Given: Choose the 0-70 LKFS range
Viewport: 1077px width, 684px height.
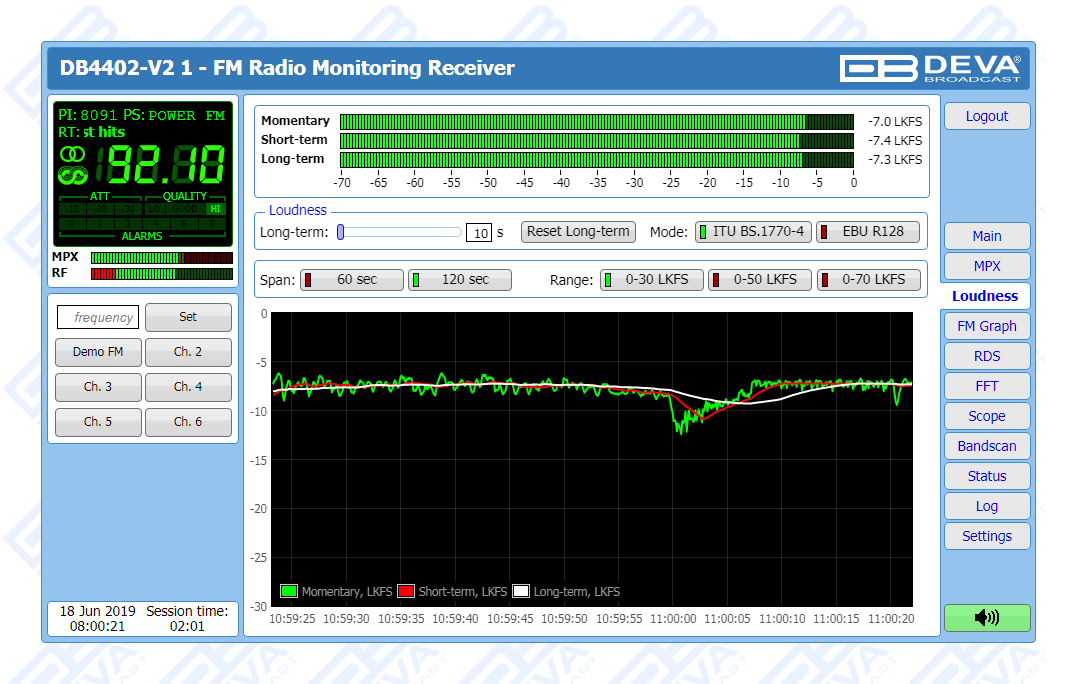Looking at the screenshot, I should click(x=867, y=280).
